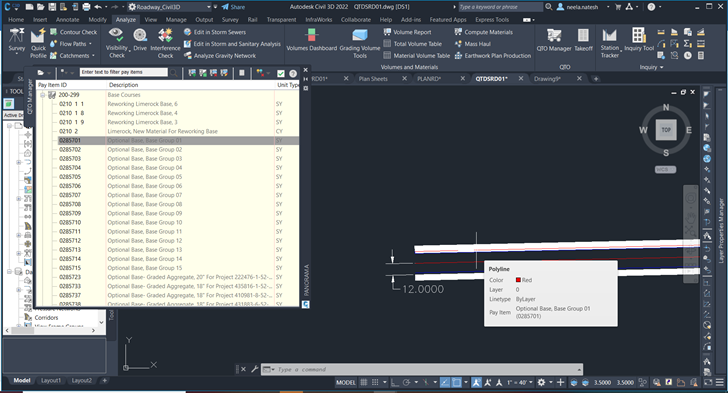Toggle the MODEL space button in status bar

tap(346, 382)
